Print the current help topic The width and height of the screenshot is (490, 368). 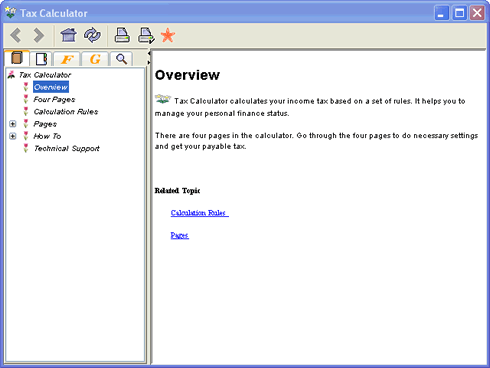pyautogui.click(x=122, y=35)
